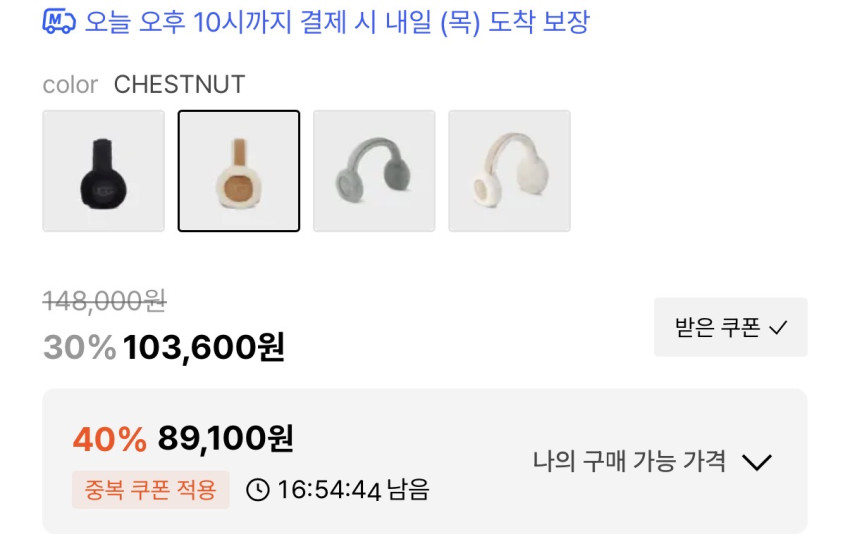Select the chestnut earmuff color option

239,171
